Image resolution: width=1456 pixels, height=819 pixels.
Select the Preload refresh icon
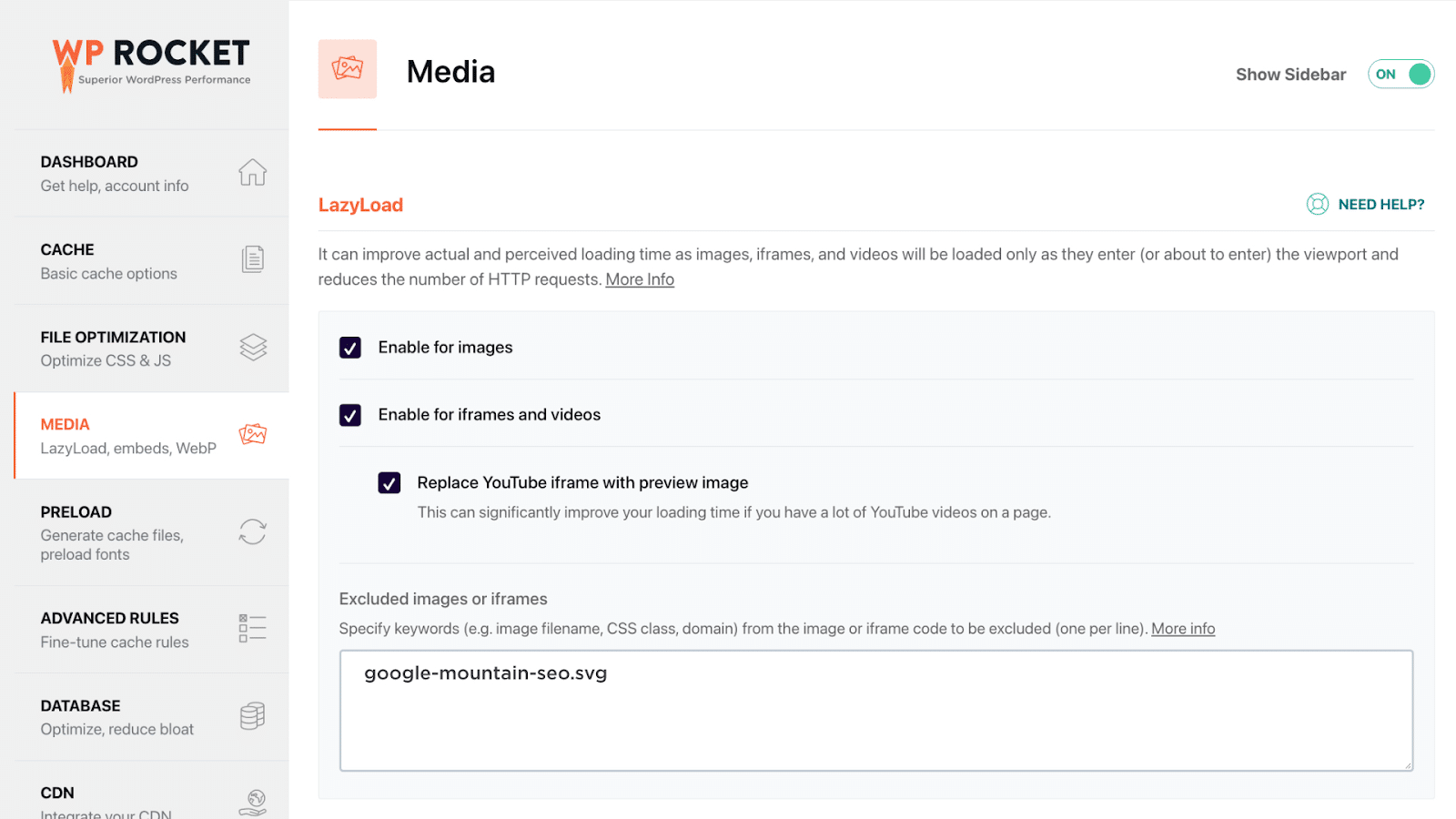point(252,532)
